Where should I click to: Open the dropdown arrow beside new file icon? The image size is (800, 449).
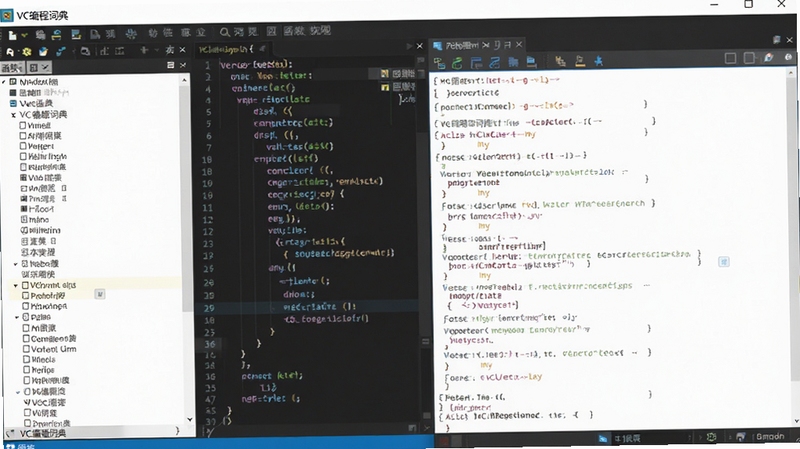click(23, 36)
